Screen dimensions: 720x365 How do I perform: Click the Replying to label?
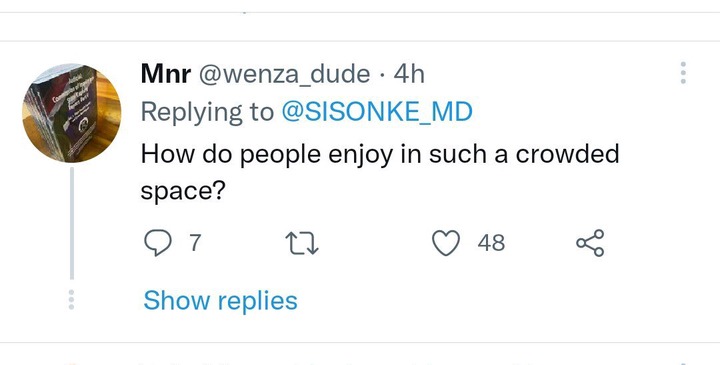tap(207, 112)
